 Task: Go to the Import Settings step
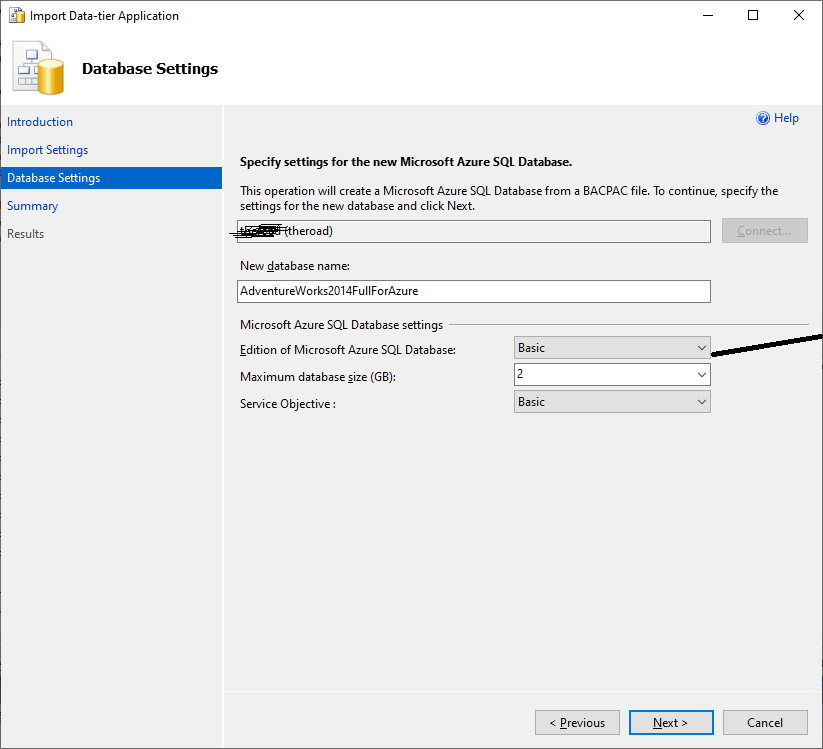click(47, 150)
